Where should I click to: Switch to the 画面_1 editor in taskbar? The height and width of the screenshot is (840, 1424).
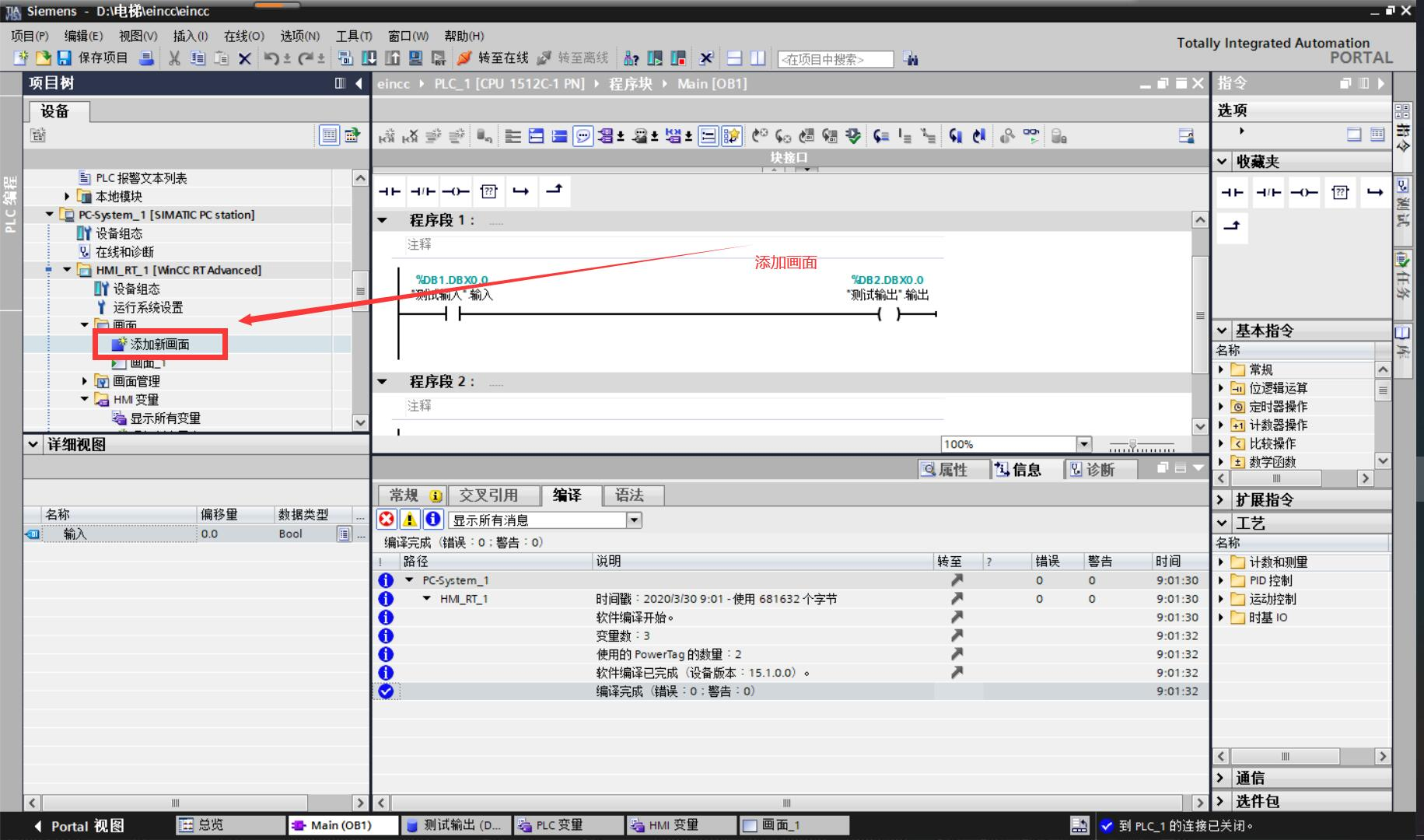click(792, 825)
